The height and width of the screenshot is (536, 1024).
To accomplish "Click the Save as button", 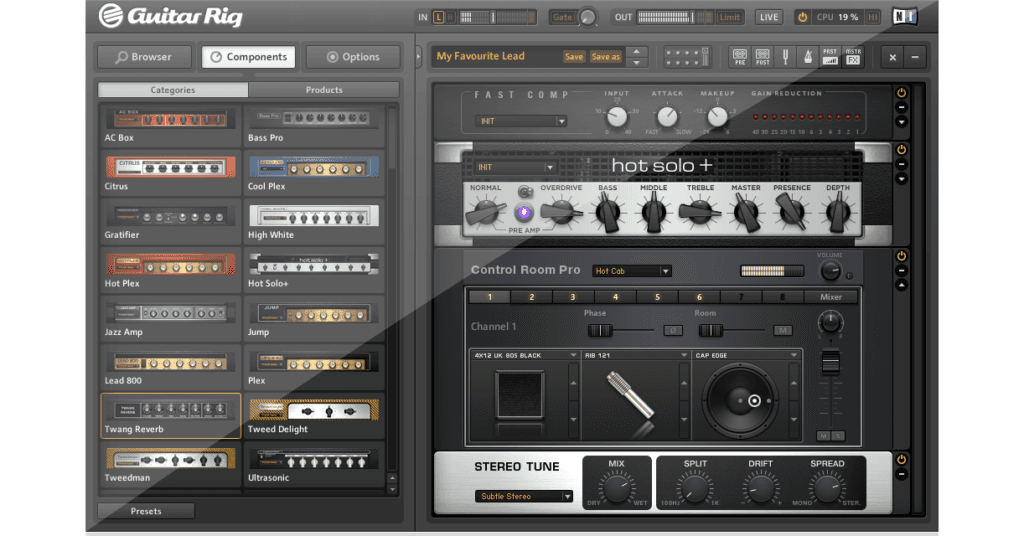I will [605, 57].
